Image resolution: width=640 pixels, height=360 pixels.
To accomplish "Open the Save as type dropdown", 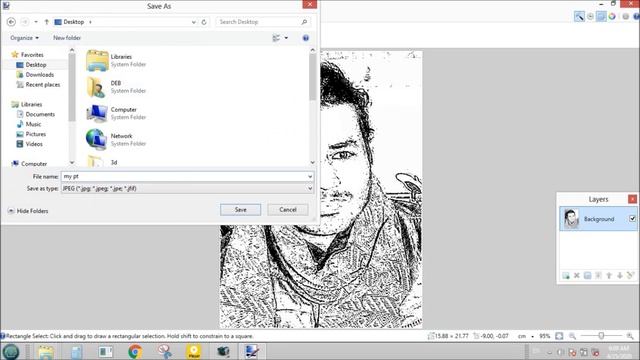I will [x=310, y=189].
